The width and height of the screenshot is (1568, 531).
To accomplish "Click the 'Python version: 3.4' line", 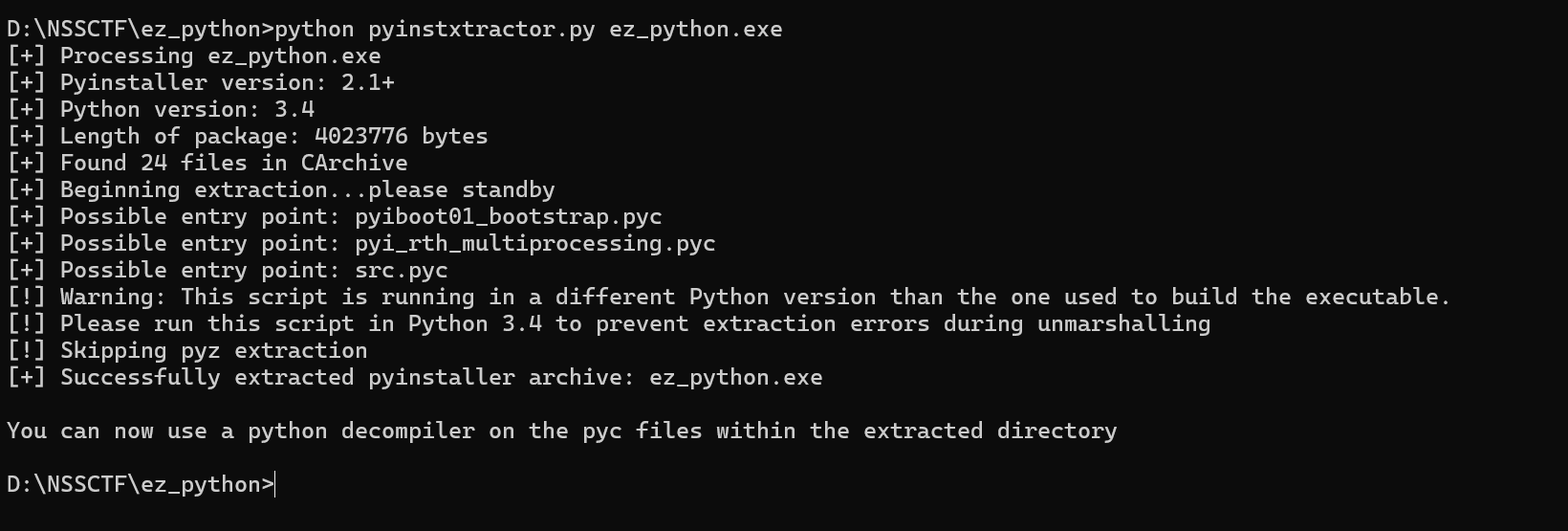I will [161, 110].
